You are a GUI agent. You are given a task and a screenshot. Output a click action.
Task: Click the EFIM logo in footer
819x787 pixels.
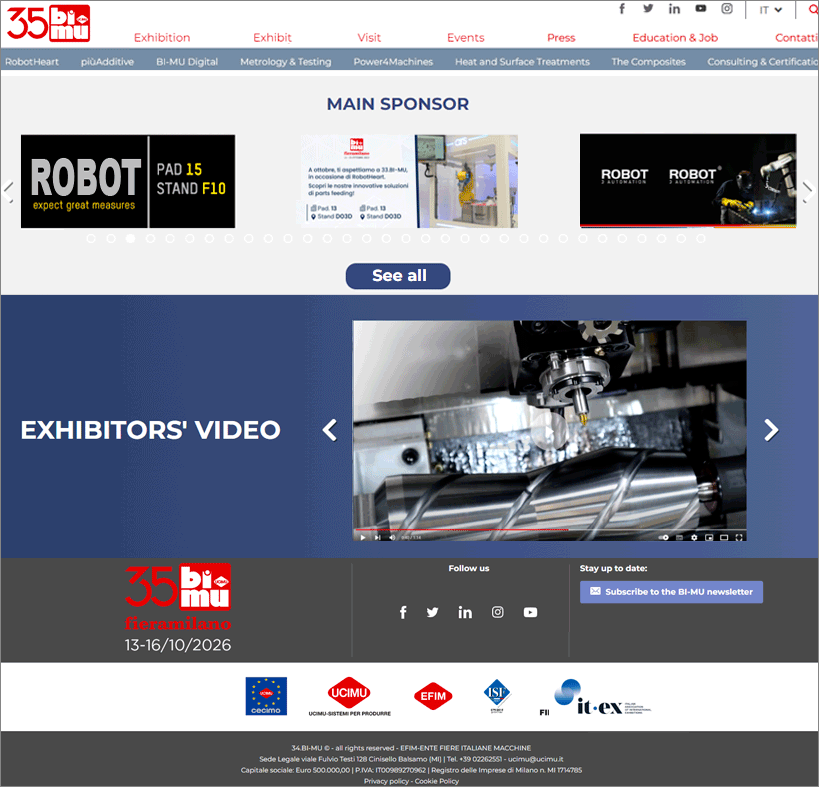point(433,696)
